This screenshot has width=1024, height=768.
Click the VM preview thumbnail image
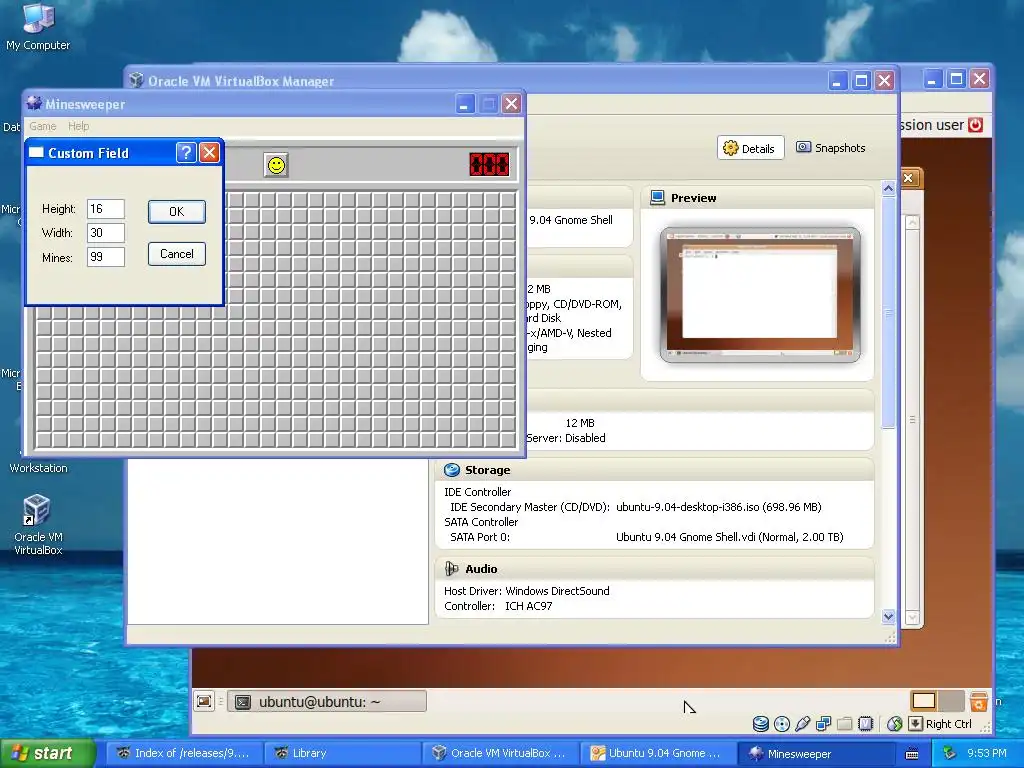pyautogui.click(x=760, y=295)
